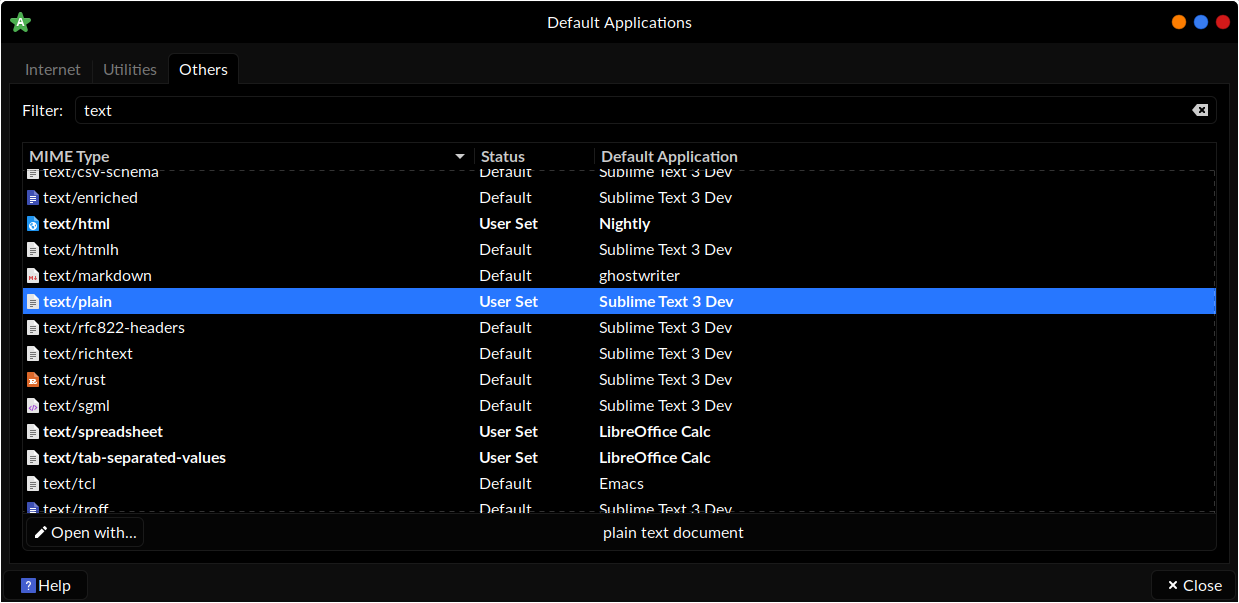
Task: Click User Set status of text/plain
Action: (x=508, y=302)
